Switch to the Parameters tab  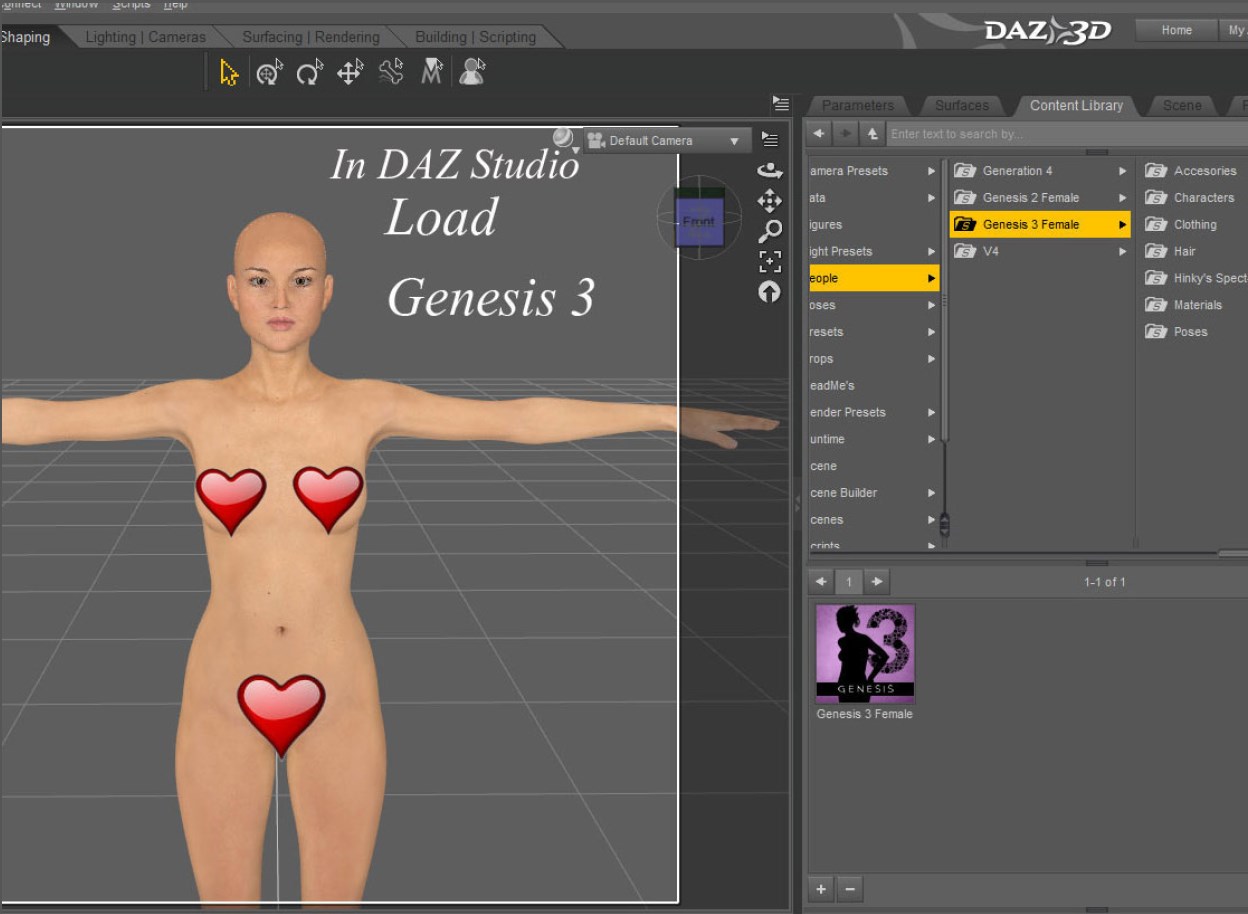[x=858, y=105]
